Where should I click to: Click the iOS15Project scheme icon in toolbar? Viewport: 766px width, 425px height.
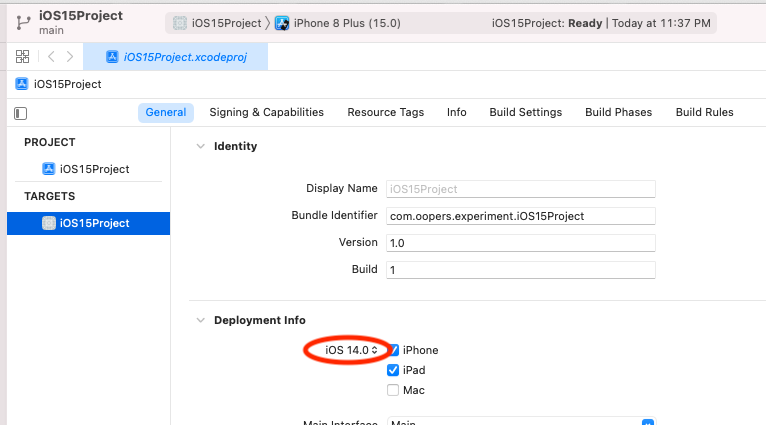[x=179, y=22]
